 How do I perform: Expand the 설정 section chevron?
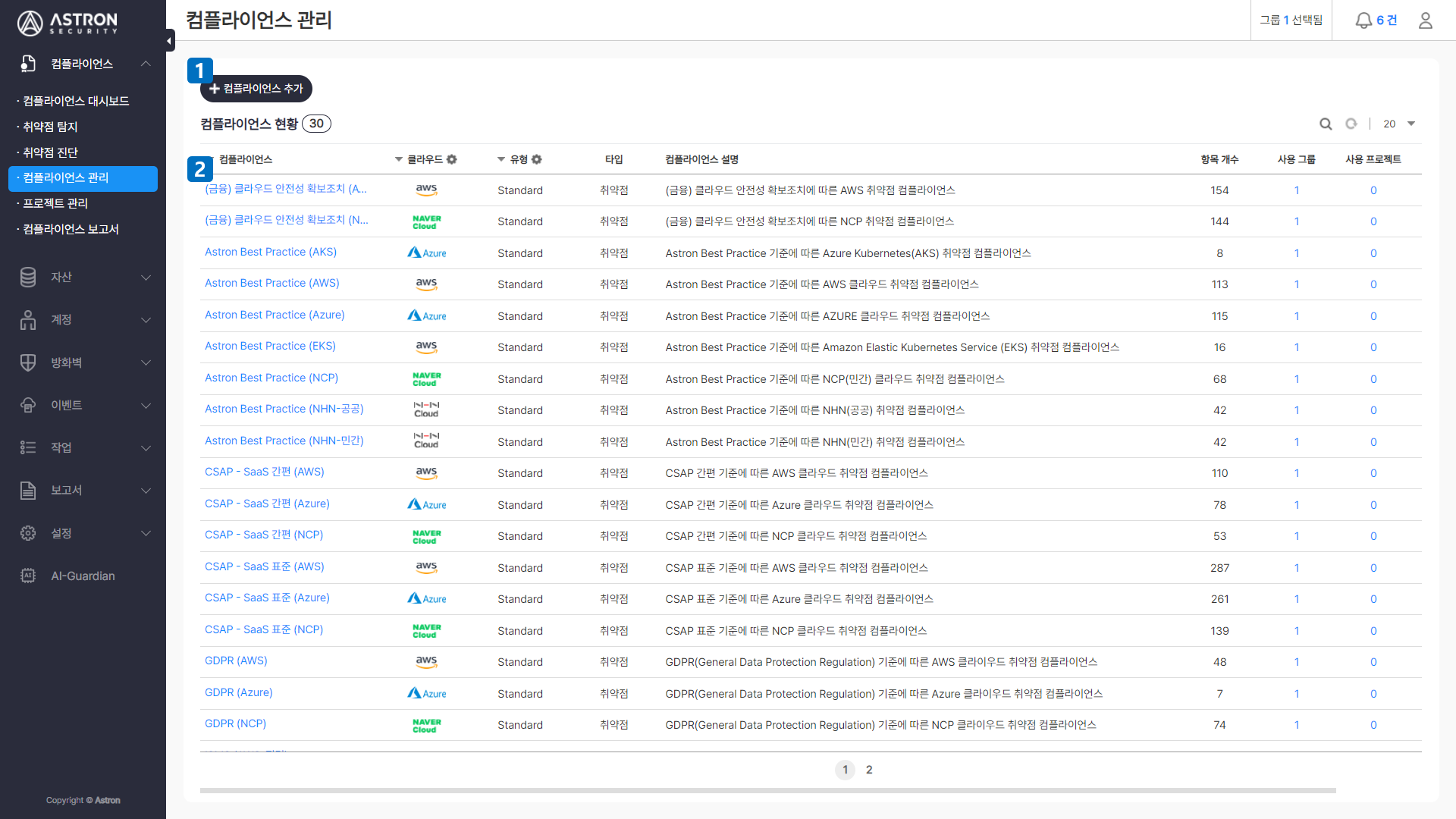coord(146,533)
